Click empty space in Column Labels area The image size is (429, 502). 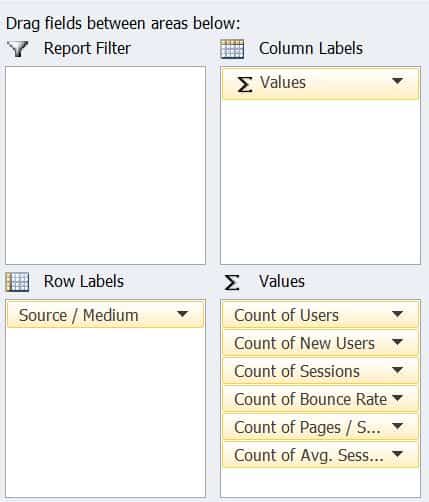[x=320, y=182]
